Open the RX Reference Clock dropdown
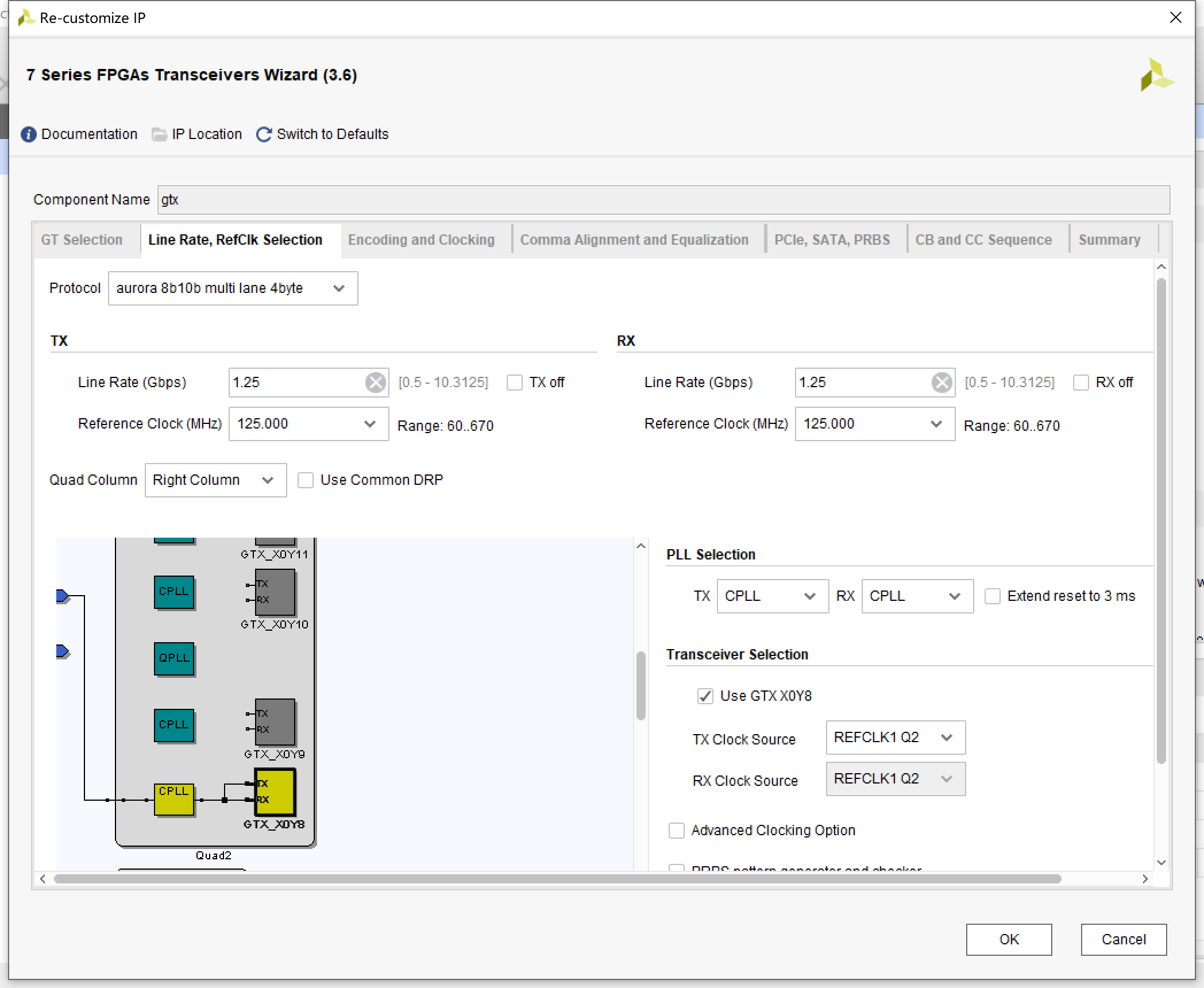The height and width of the screenshot is (988, 1204). (x=875, y=424)
